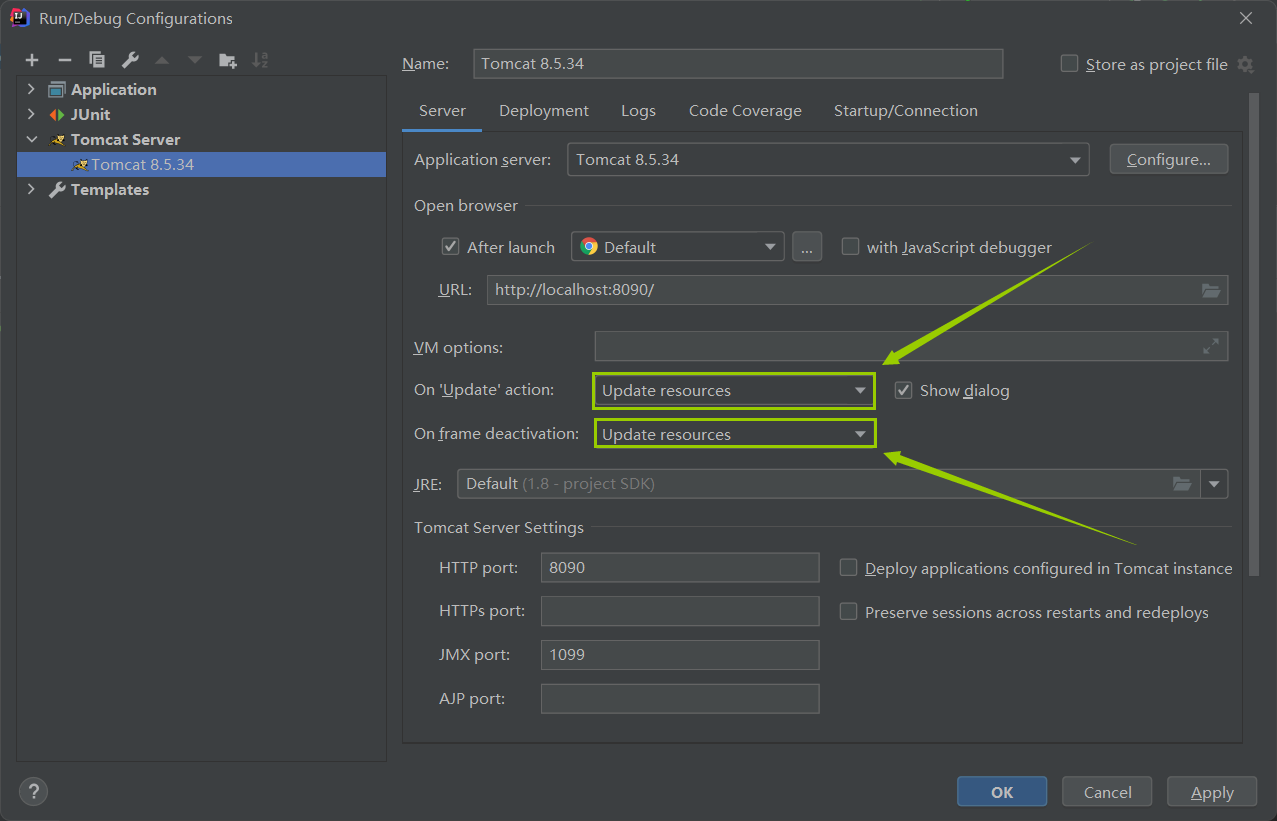Click the HTTP port field

[680, 567]
